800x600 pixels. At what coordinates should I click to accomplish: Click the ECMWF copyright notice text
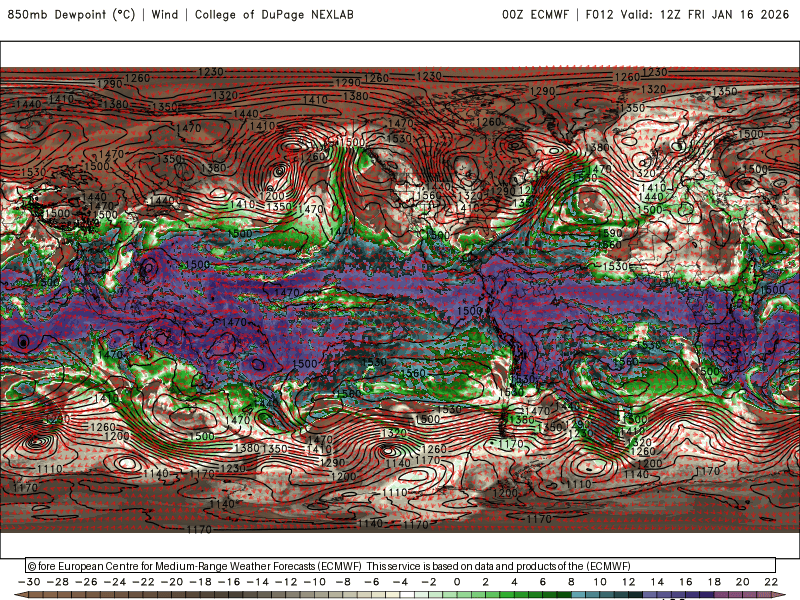click(x=329, y=566)
